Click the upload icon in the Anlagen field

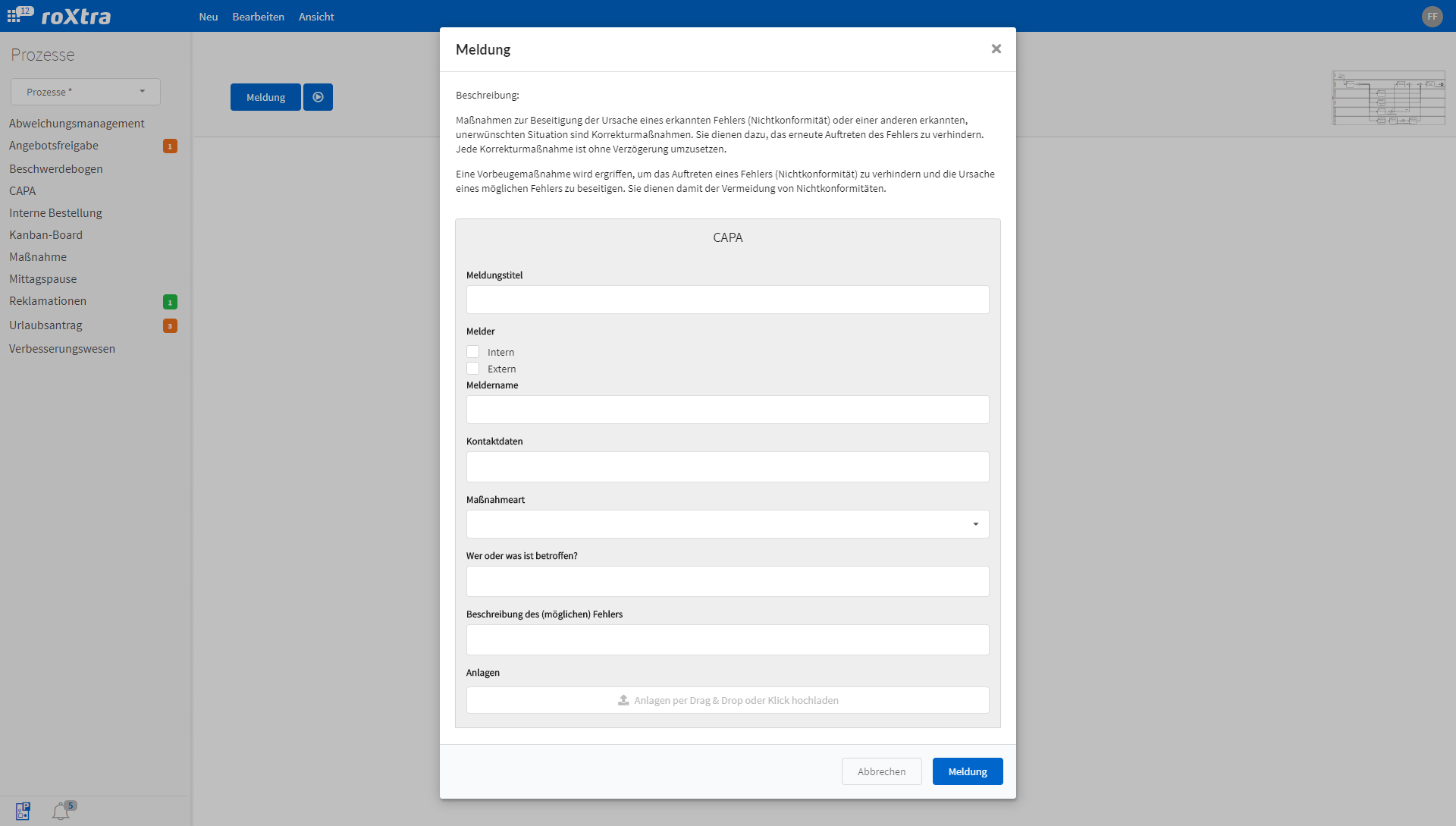click(x=623, y=700)
